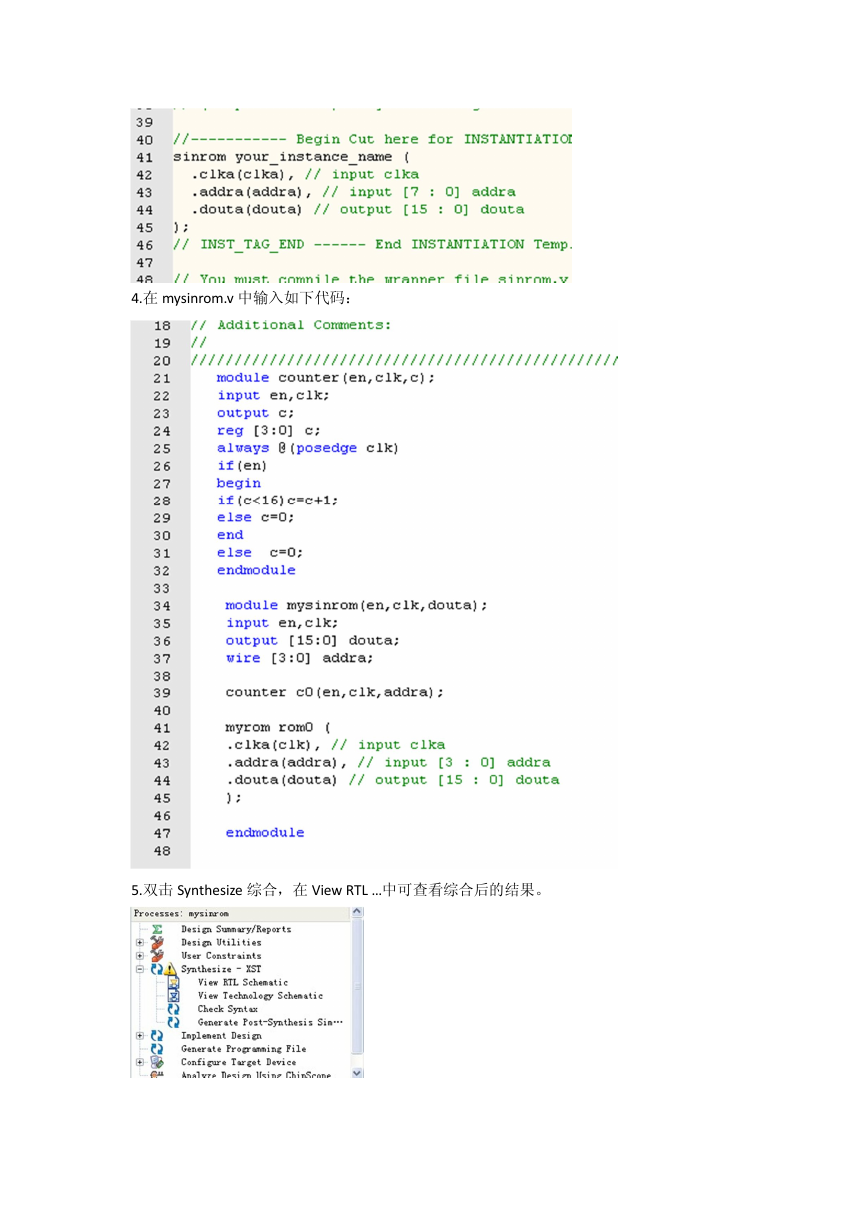Click the toolbox icon next to Design Utilities
The height and width of the screenshot is (1228, 868).
point(157,942)
